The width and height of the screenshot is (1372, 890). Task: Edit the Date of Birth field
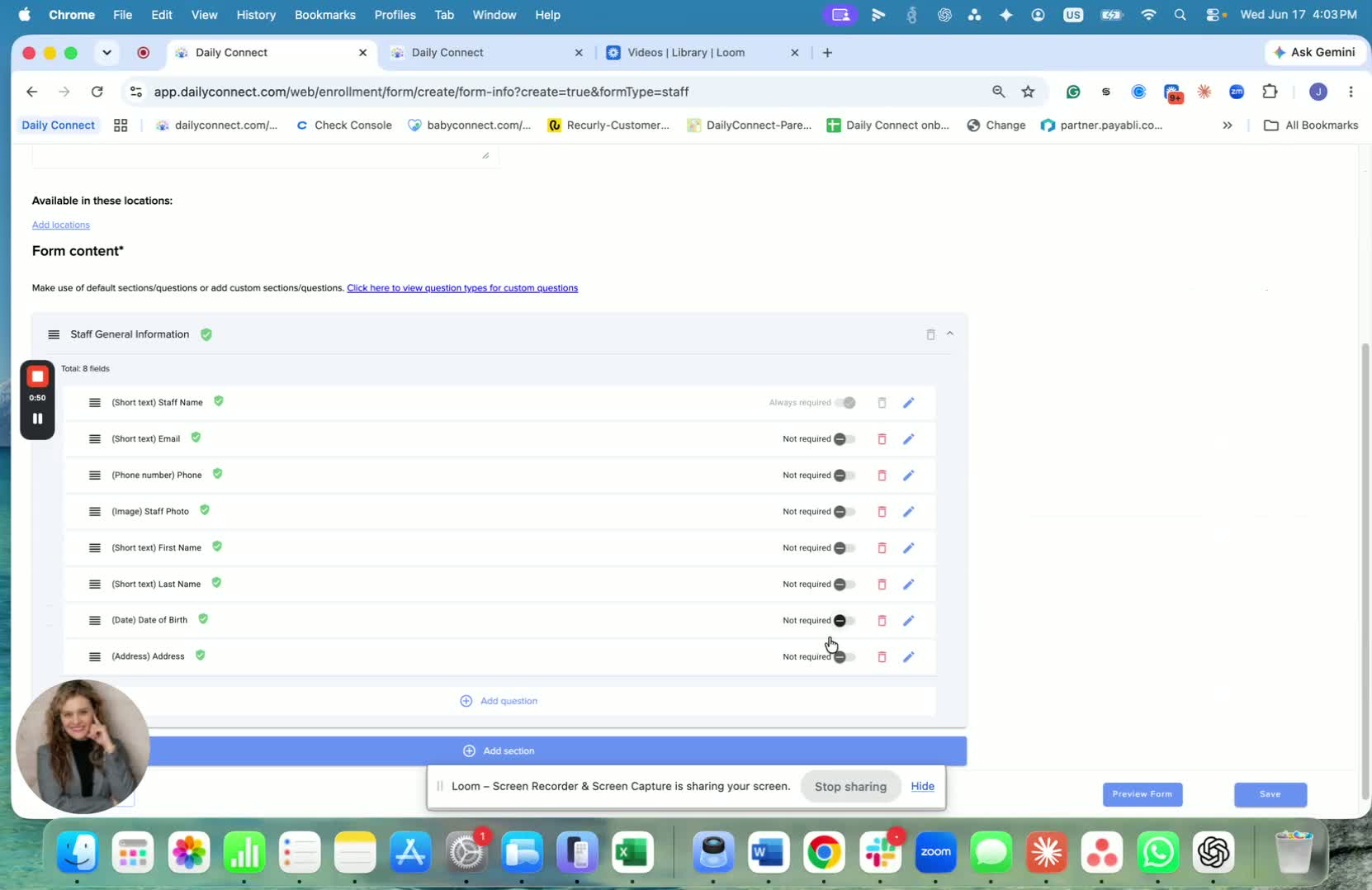click(908, 621)
